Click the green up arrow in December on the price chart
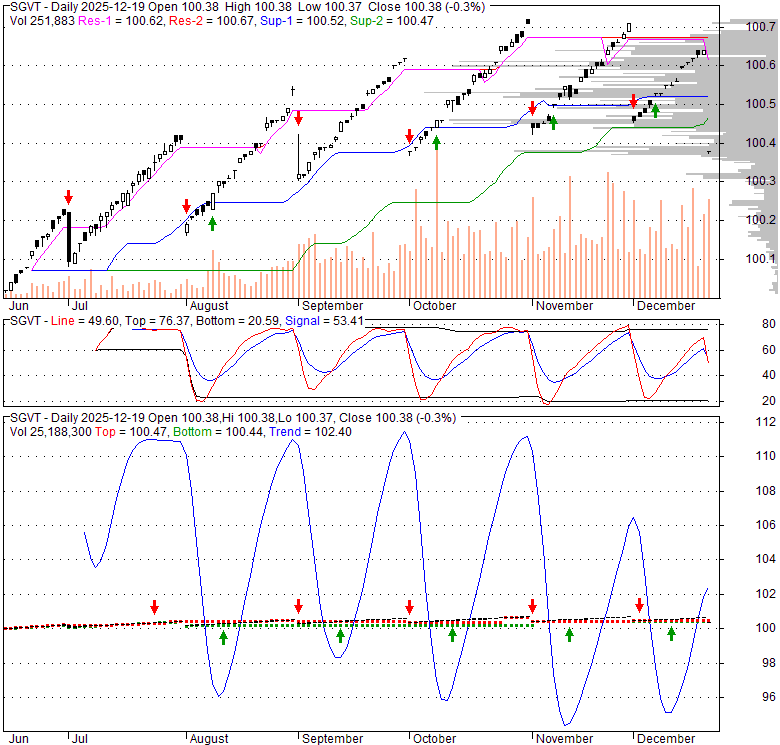This screenshot has height=745, width=780. [655, 111]
